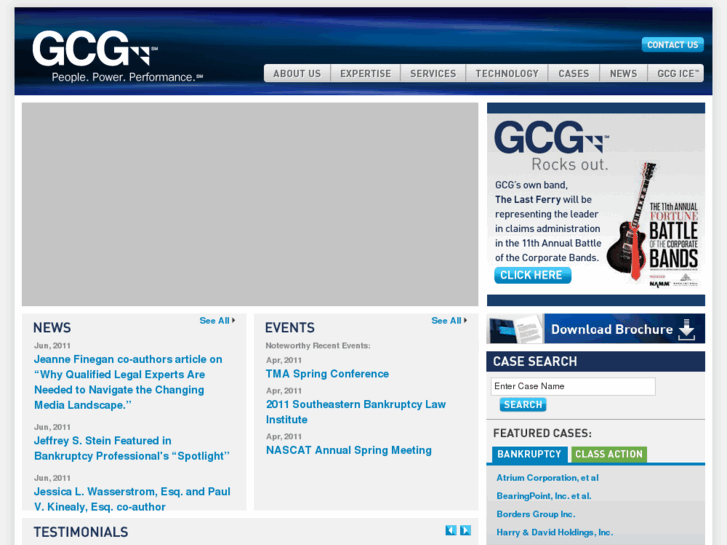Click the brochure thumbnail image
727x545 pixels.
(x=515, y=329)
